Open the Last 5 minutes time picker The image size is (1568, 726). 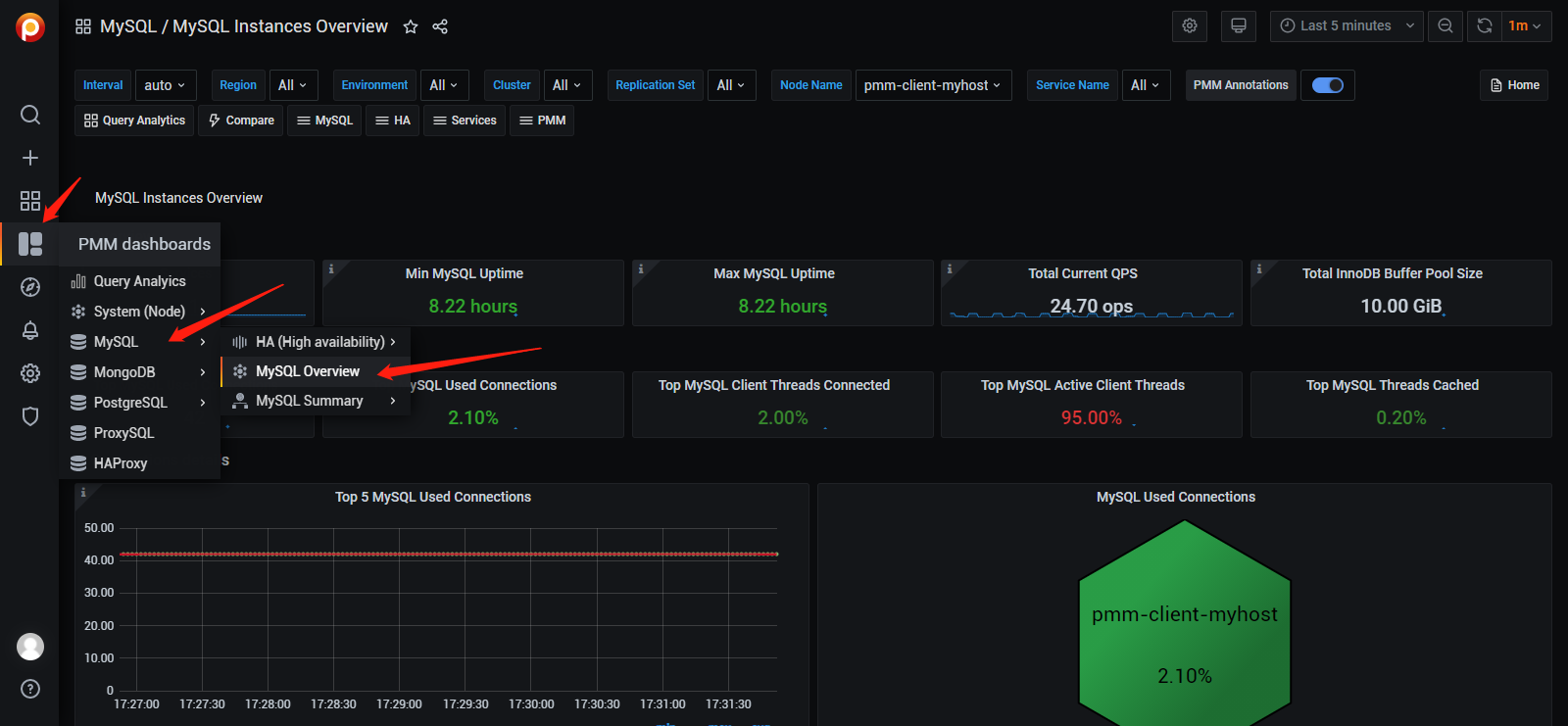click(x=1347, y=26)
